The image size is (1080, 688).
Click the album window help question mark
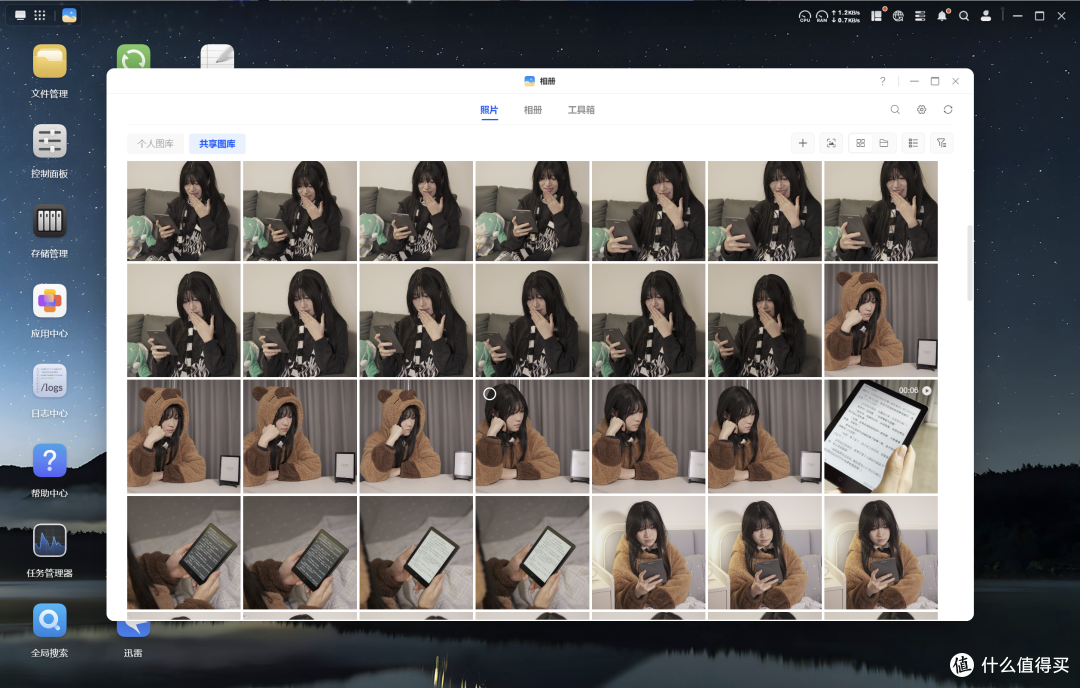(x=882, y=81)
